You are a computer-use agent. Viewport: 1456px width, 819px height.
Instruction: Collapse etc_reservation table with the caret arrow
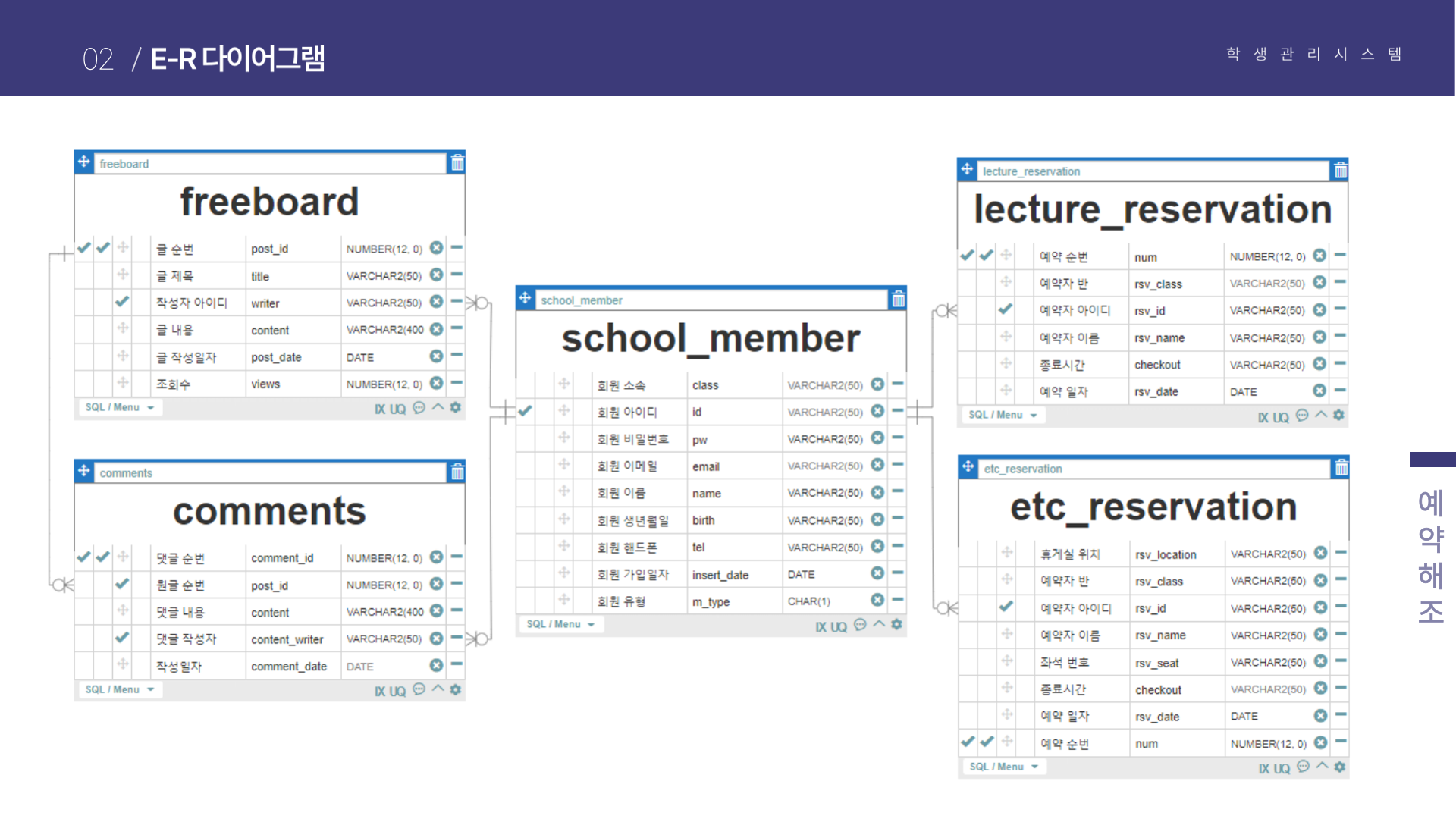pos(1322,767)
